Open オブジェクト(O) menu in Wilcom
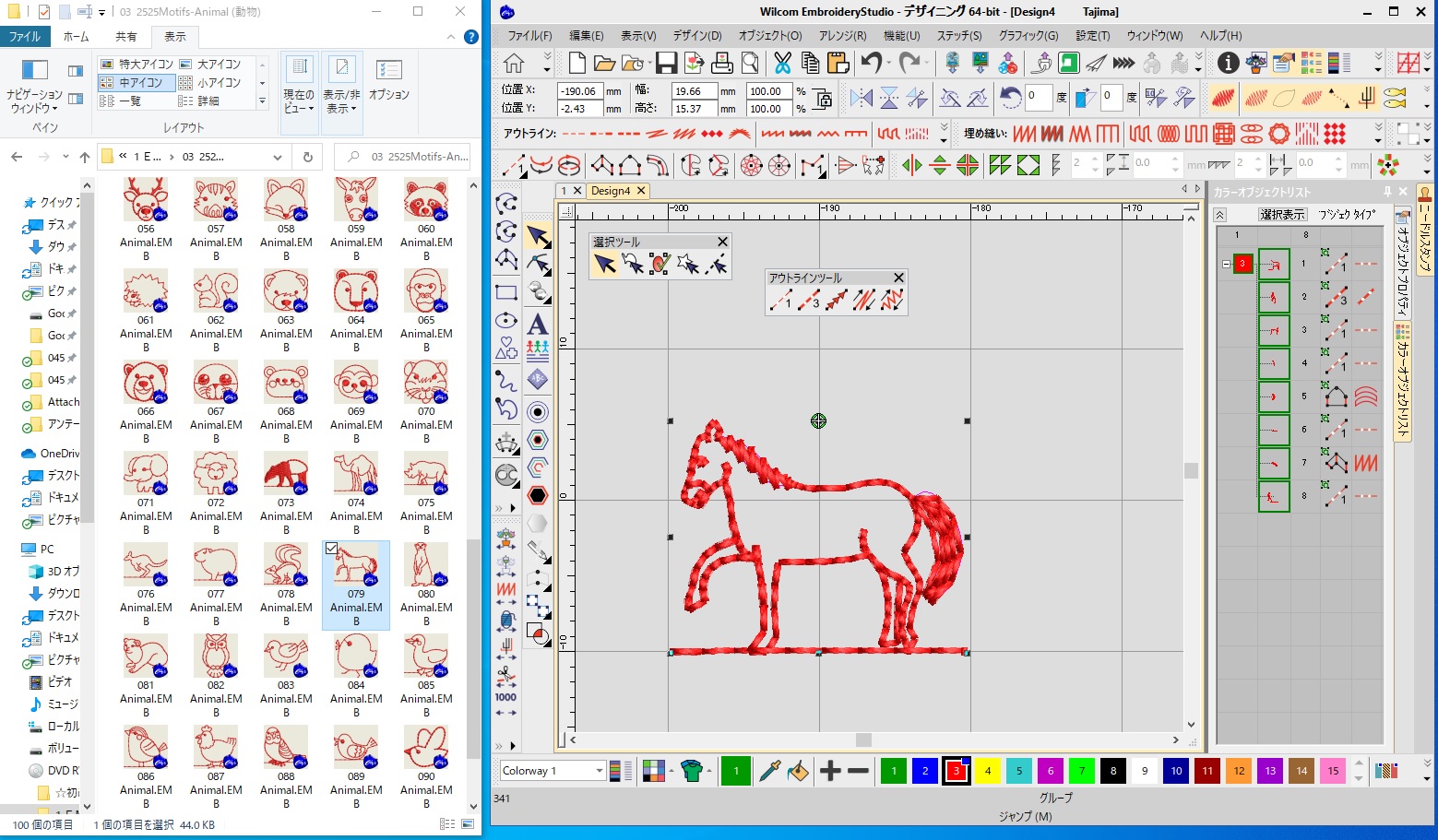The image size is (1438, 840). [770, 35]
